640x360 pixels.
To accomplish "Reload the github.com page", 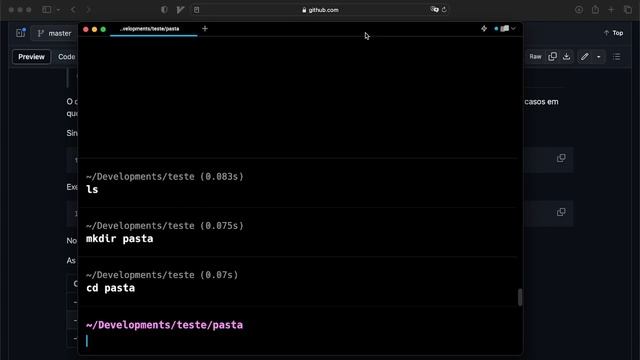I will point(444,9).
